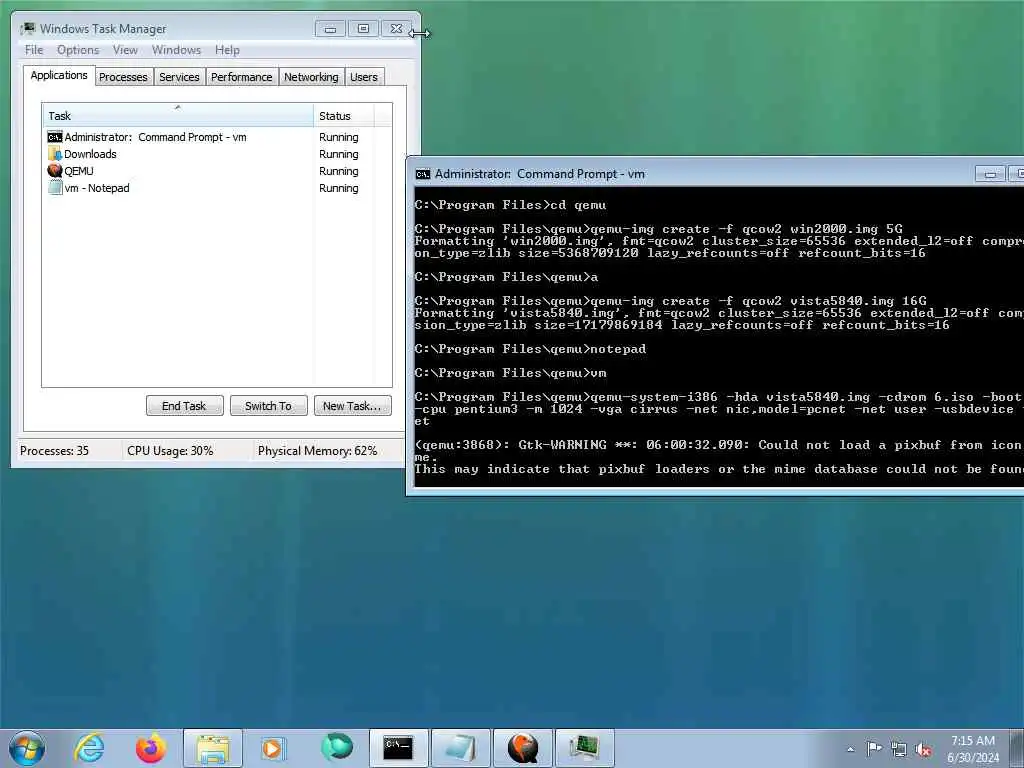
Task: Switch to the Performance tab
Action: click(242, 77)
